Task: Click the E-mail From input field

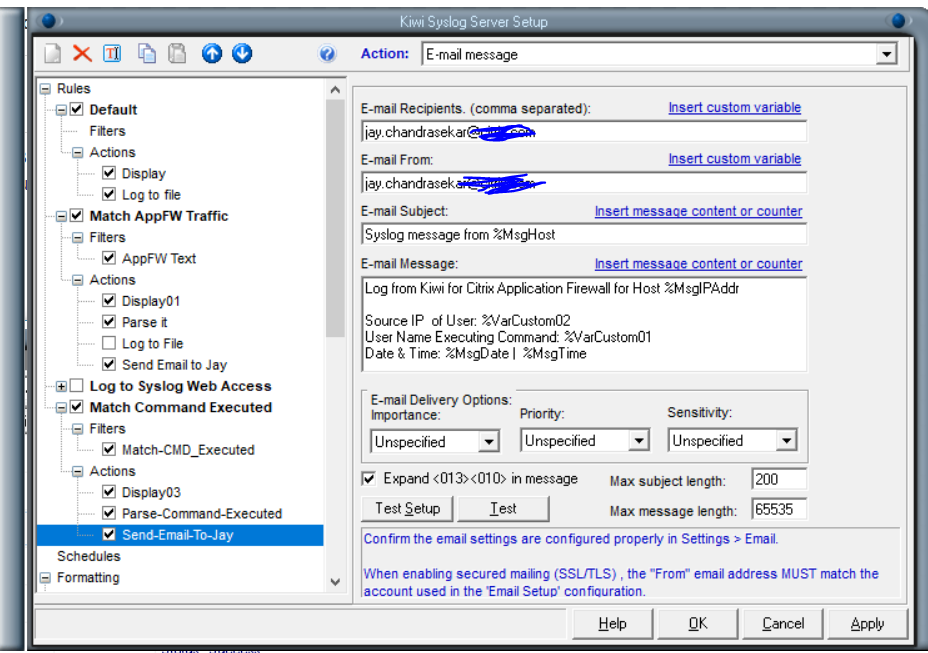Action: click(584, 183)
